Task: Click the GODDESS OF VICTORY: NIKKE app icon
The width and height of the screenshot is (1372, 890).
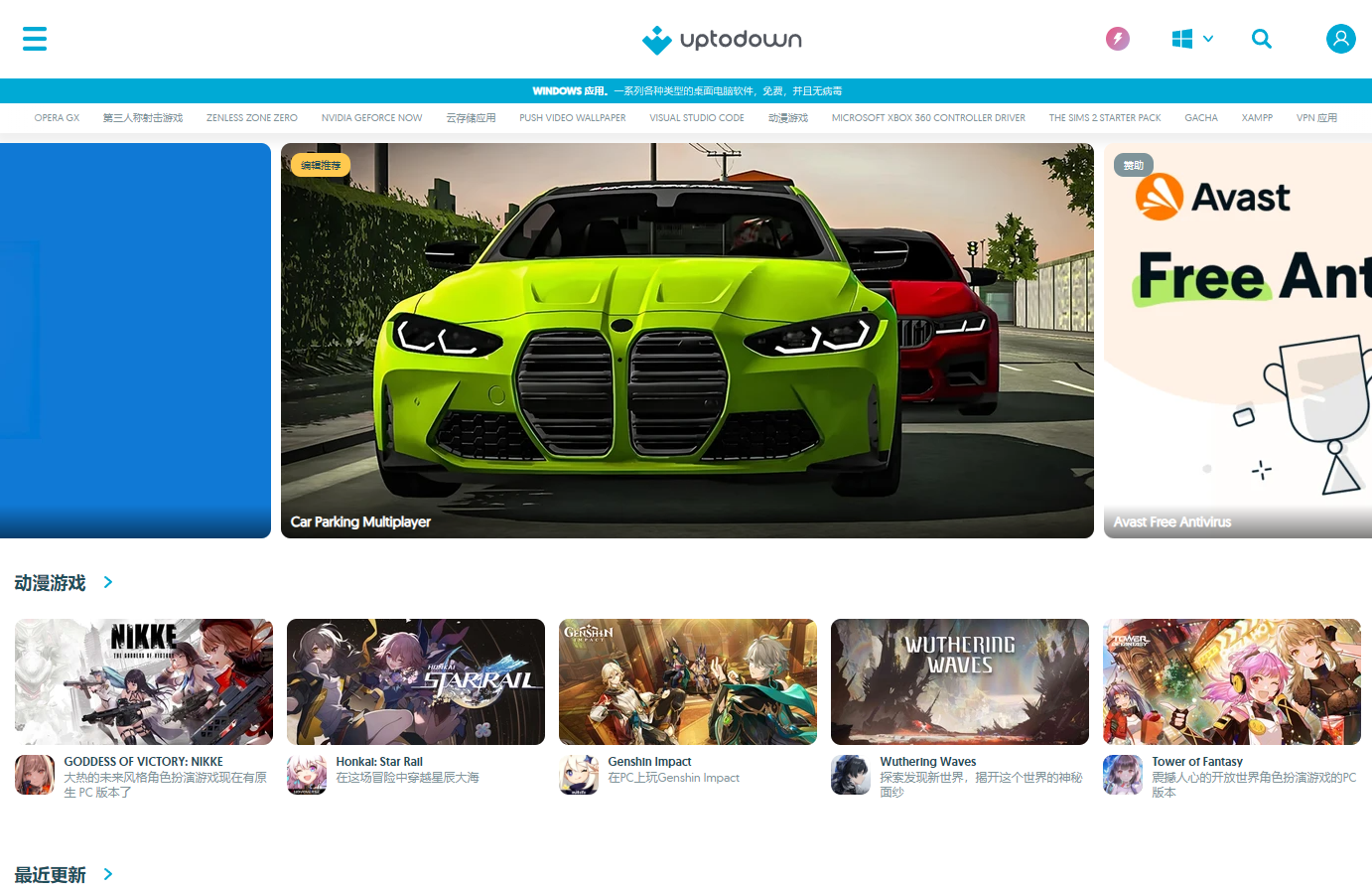Action: tap(35, 775)
